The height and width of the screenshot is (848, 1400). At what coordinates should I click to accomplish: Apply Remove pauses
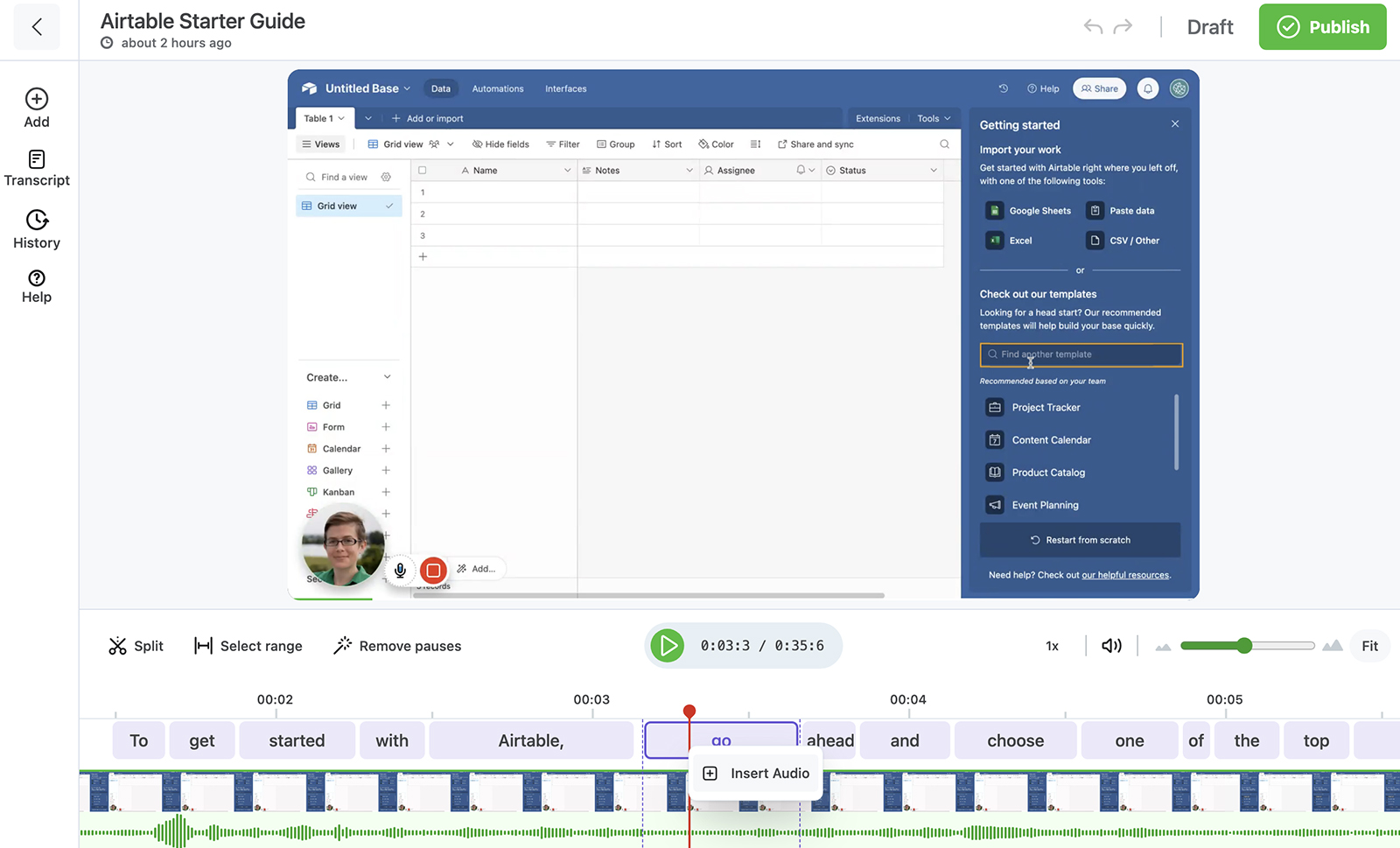coord(397,646)
